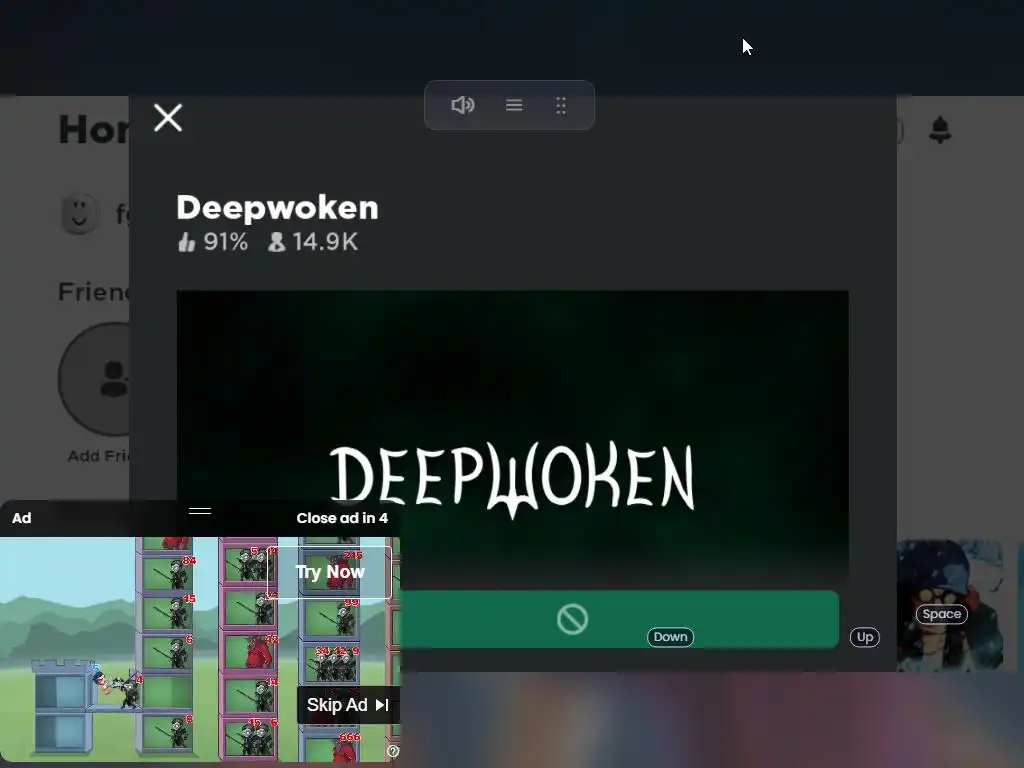Click the ad panel grab handle lines

pos(200,511)
